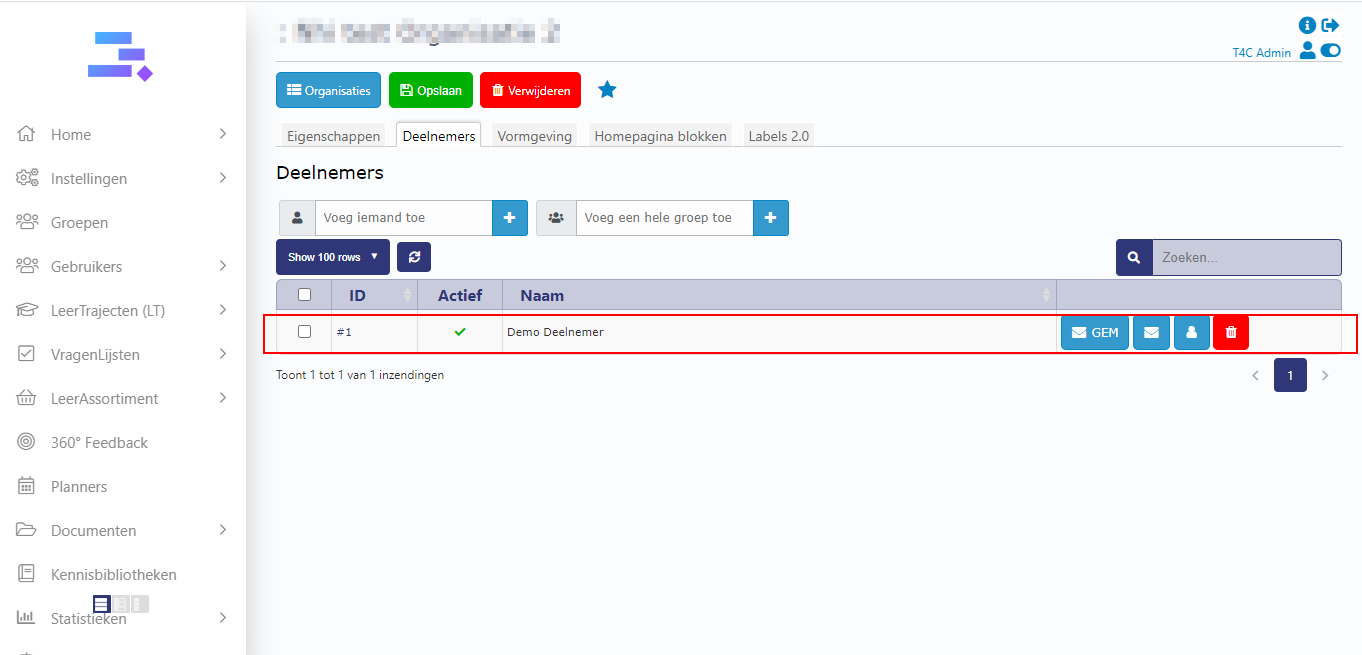
Task: Open the Show 100 rows dropdown
Action: 333,257
